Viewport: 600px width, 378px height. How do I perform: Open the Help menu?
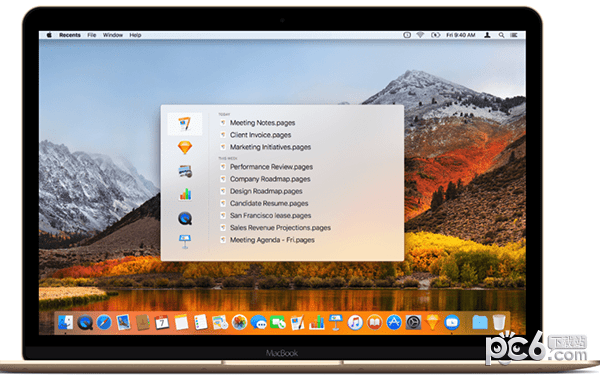coord(135,35)
